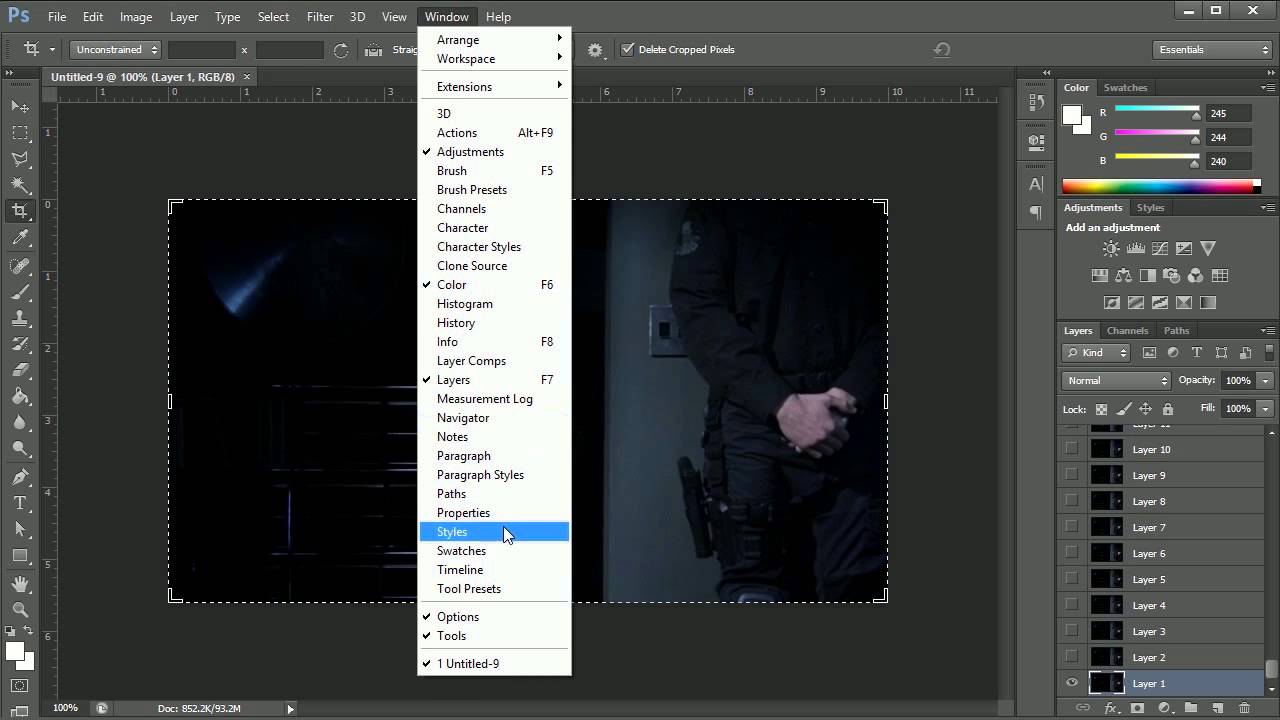This screenshot has width=1280, height=720.
Task: Hide Layer 1 using eye icon
Action: click(1072, 683)
